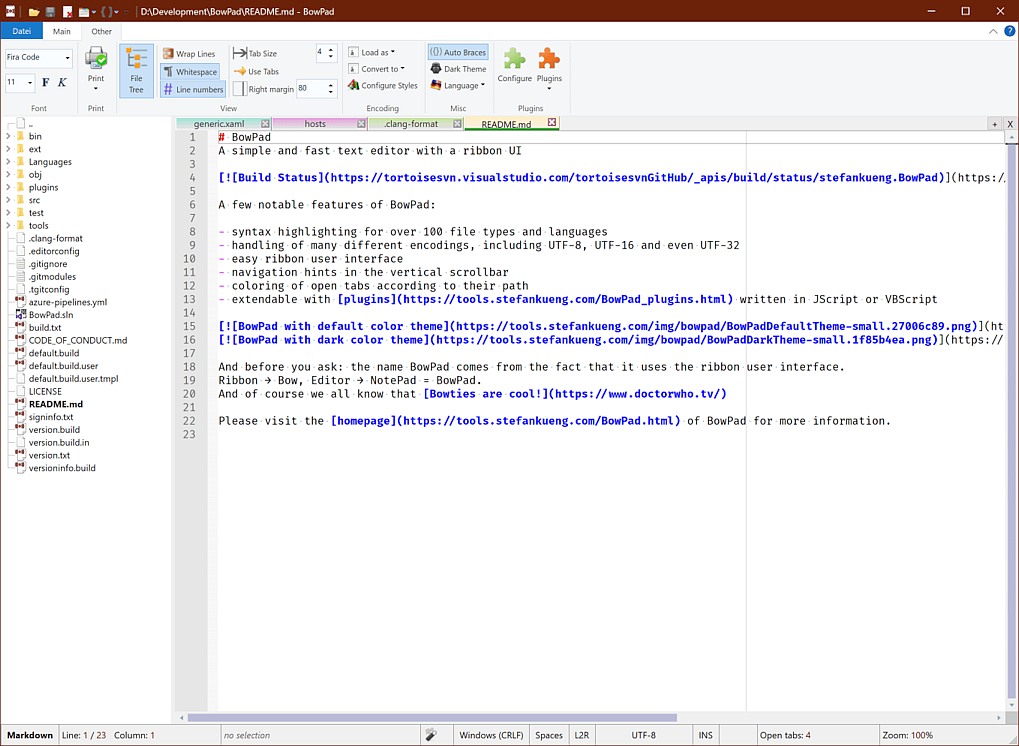Image resolution: width=1019 pixels, height=746 pixels.
Task: Toggle Use Tabs option
Action: tap(256, 71)
